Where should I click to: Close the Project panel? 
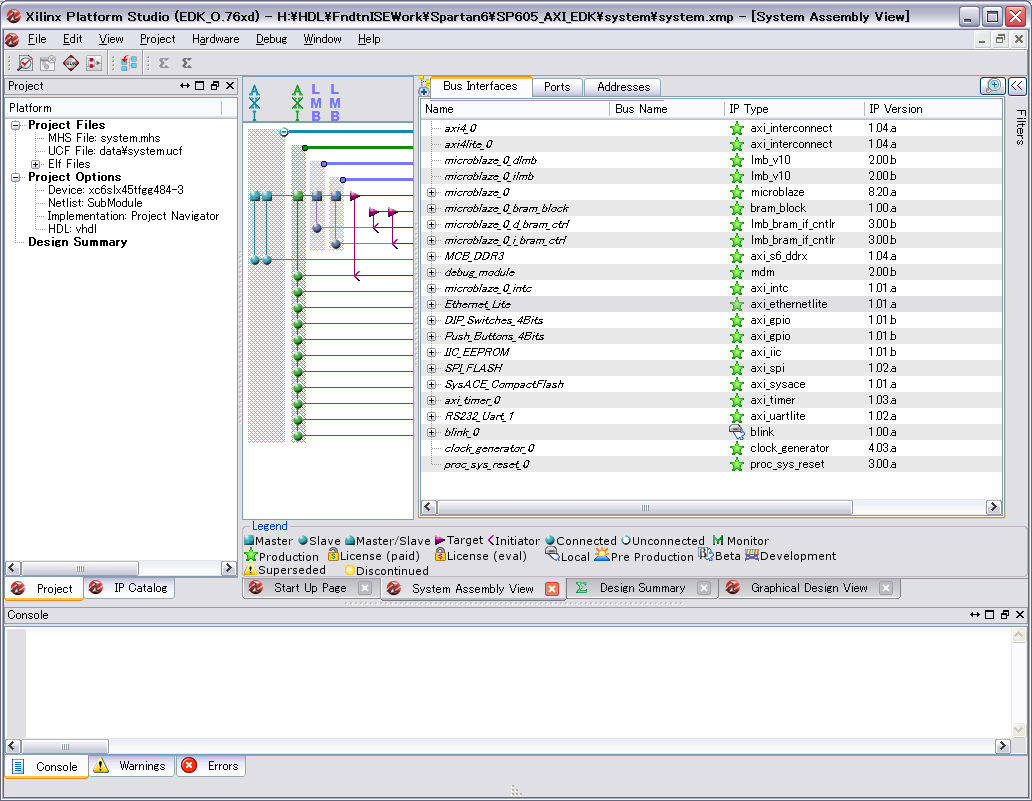[230, 86]
